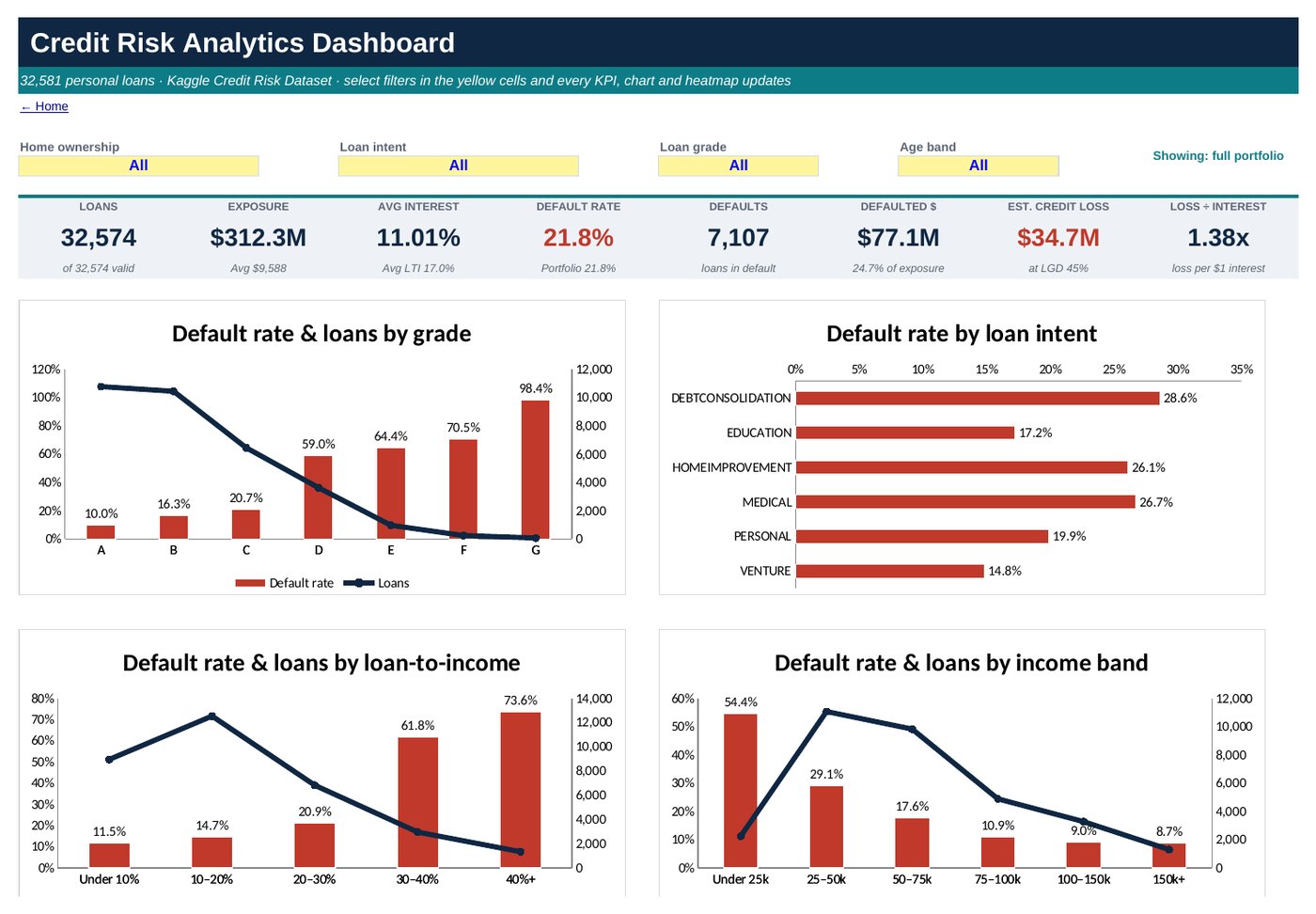This screenshot has height=914, width=1316.
Task: Select the LOSS ÷ INTEREST value 1.38x
Action: (1218, 238)
